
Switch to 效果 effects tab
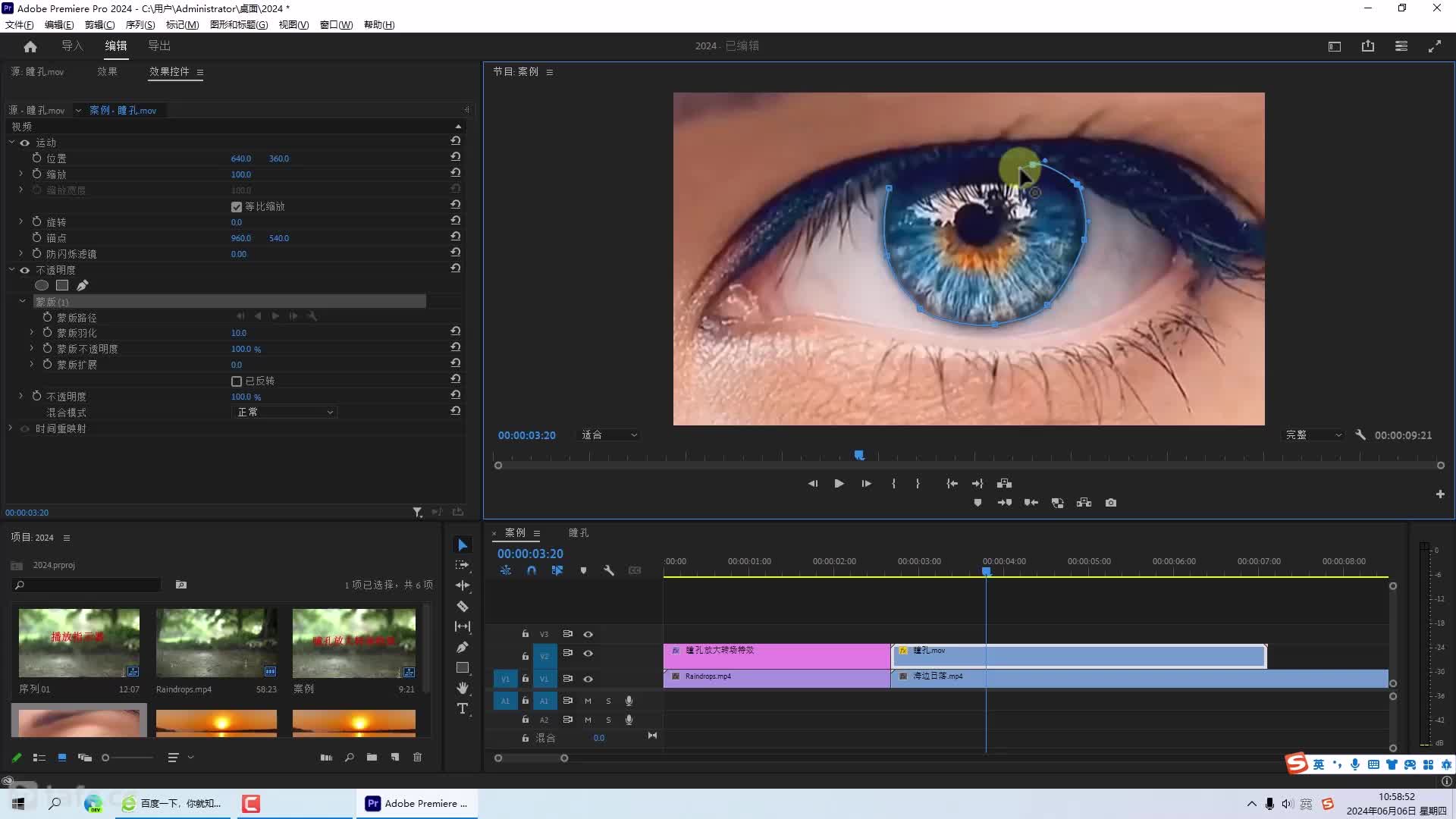pos(107,71)
